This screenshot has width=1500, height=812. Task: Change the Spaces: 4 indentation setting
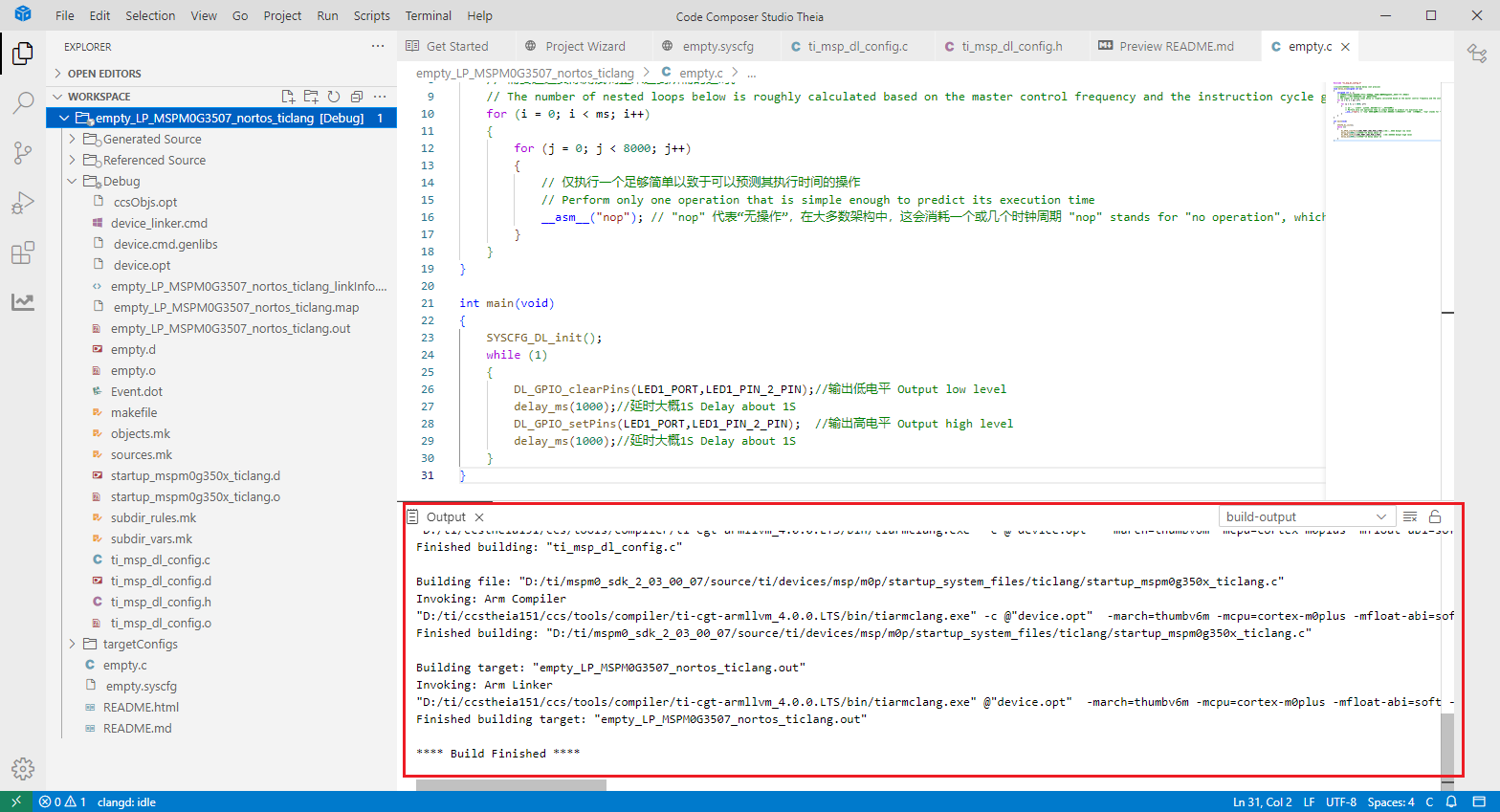point(1391,801)
